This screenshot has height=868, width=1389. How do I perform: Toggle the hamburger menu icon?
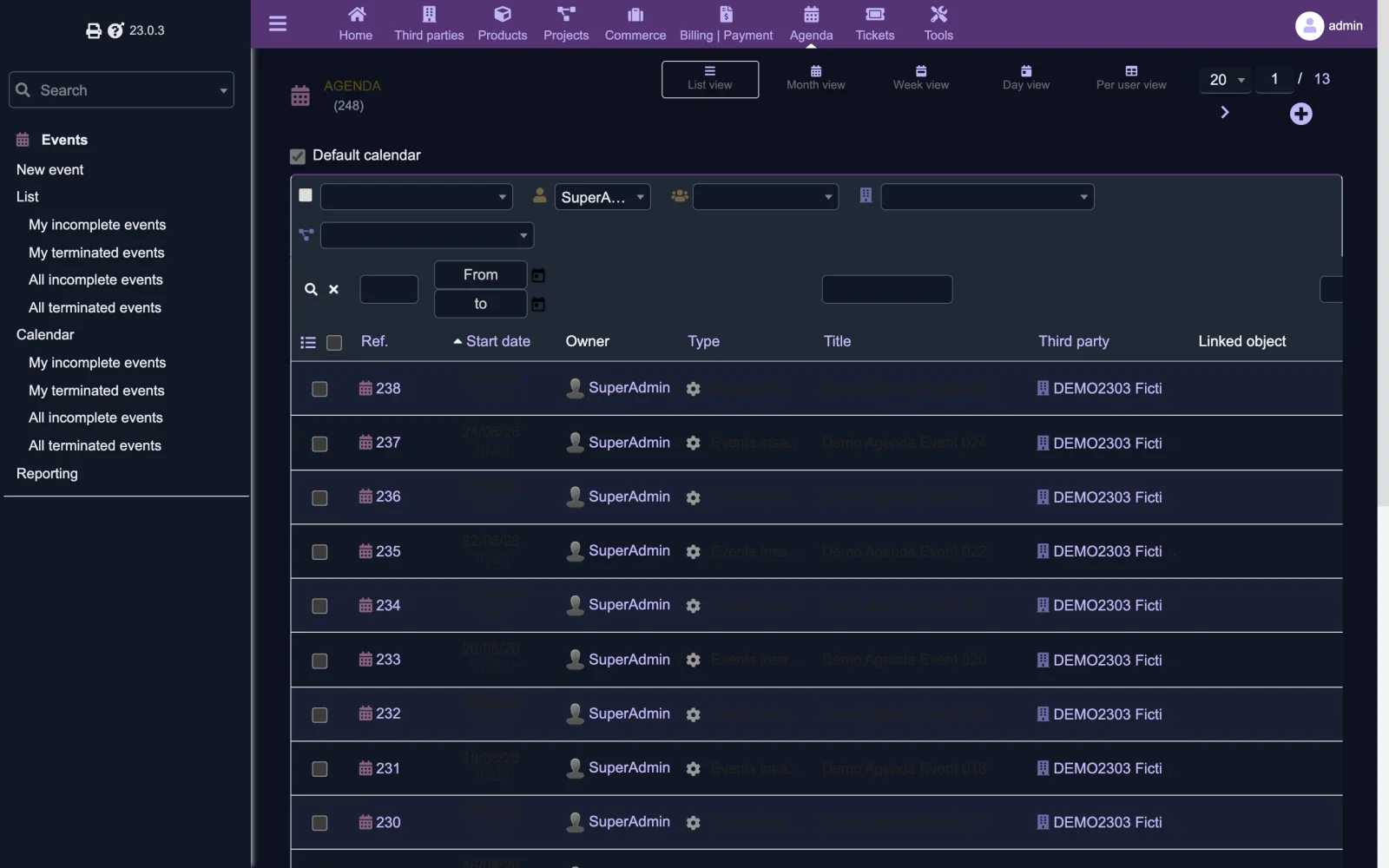pos(278,24)
